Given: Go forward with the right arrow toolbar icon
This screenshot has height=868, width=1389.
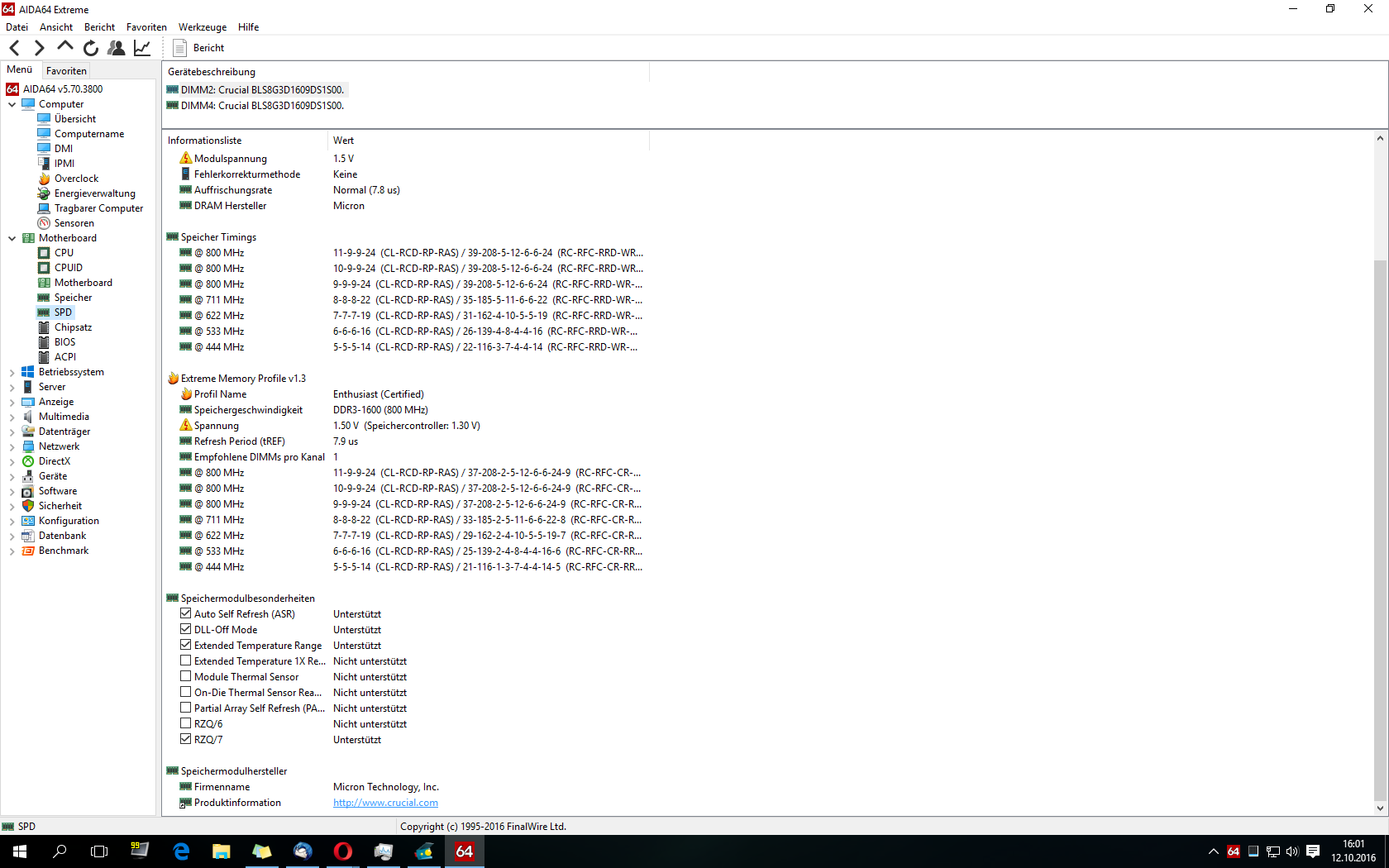Looking at the screenshot, I should [x=39, y=48].
